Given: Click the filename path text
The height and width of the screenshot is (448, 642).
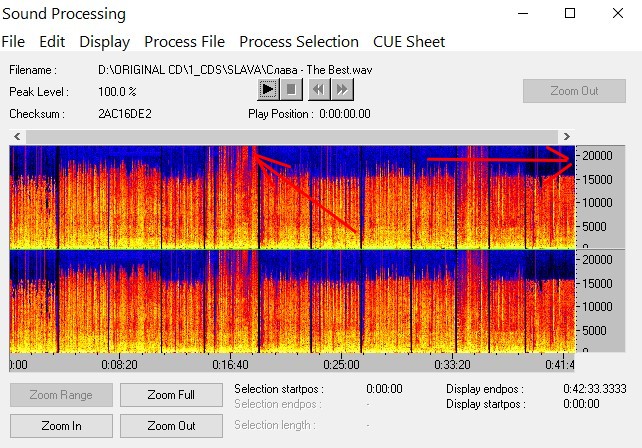Looking at the screenshot, I should click(235, 70).
